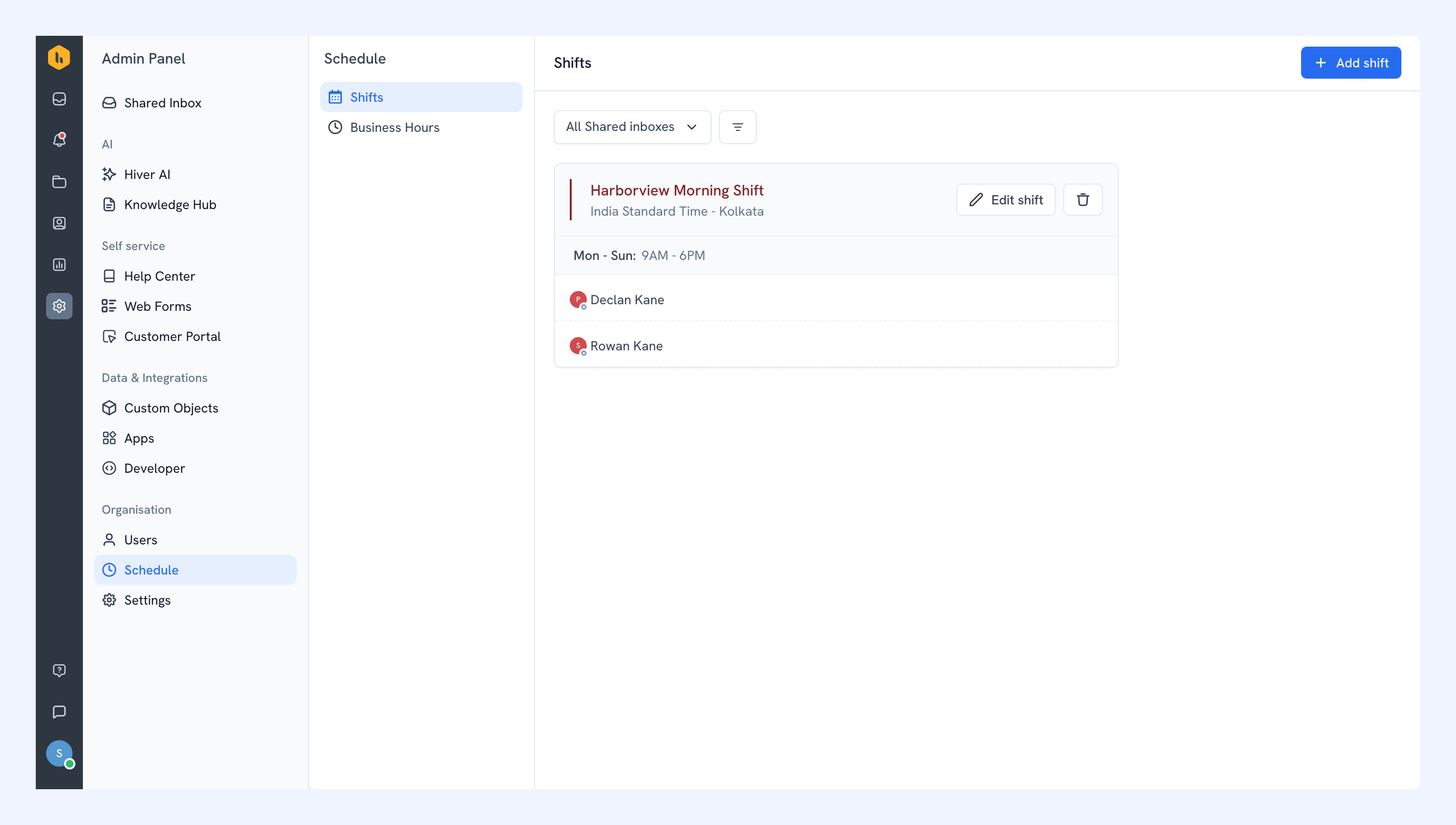The image size is (1456, 825).
Task: Open Hiver AI settings
Action: click(195, 175)
